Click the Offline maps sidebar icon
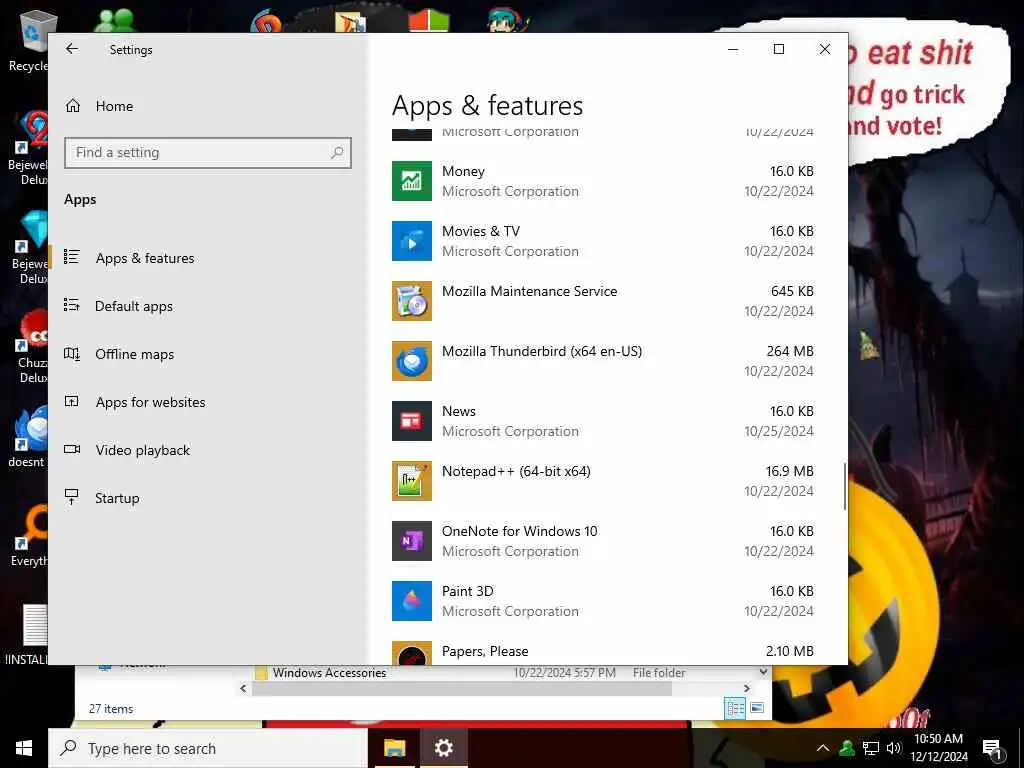 pos(72,353)
